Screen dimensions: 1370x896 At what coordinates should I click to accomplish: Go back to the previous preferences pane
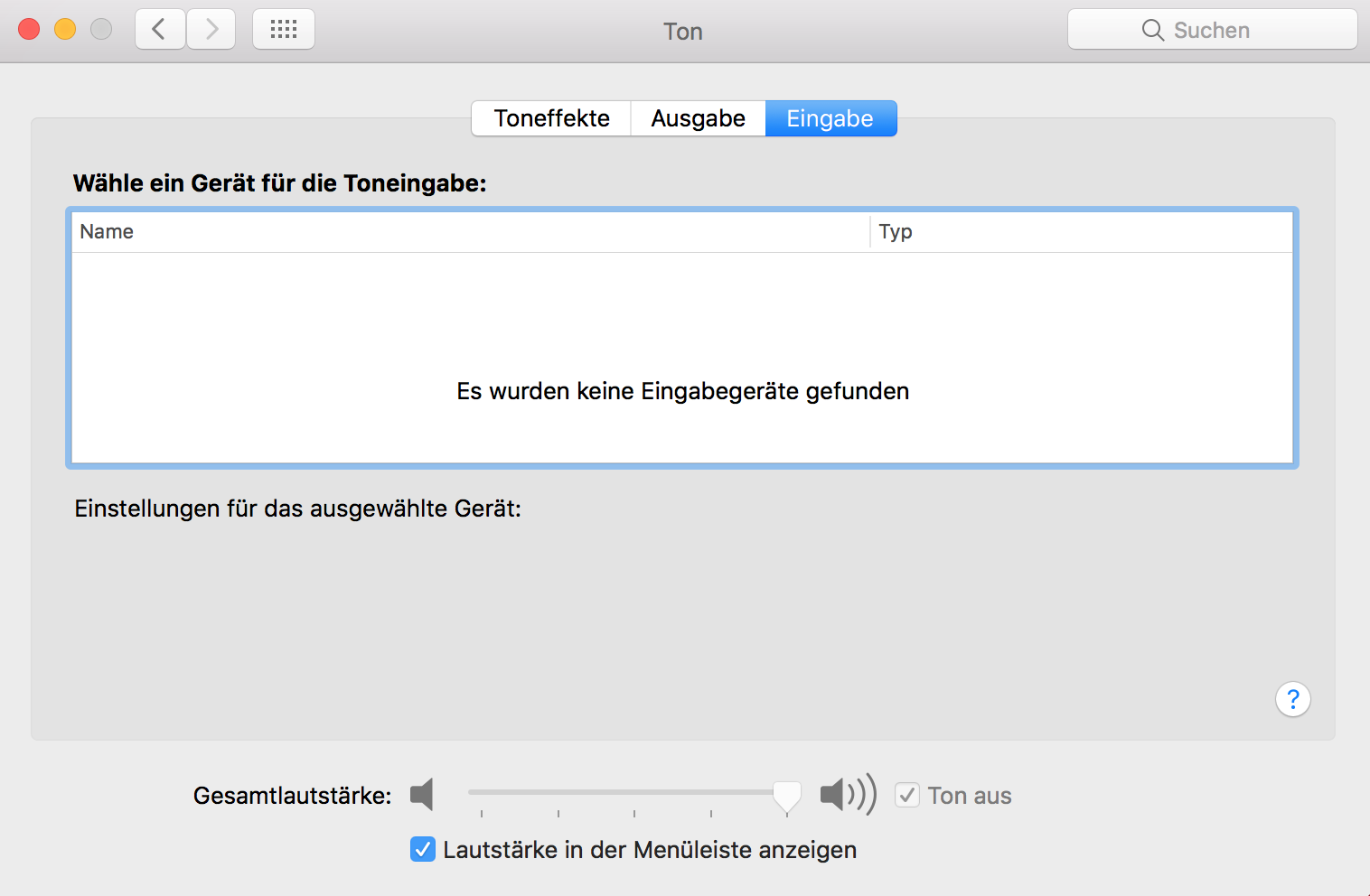coord(160,30)
